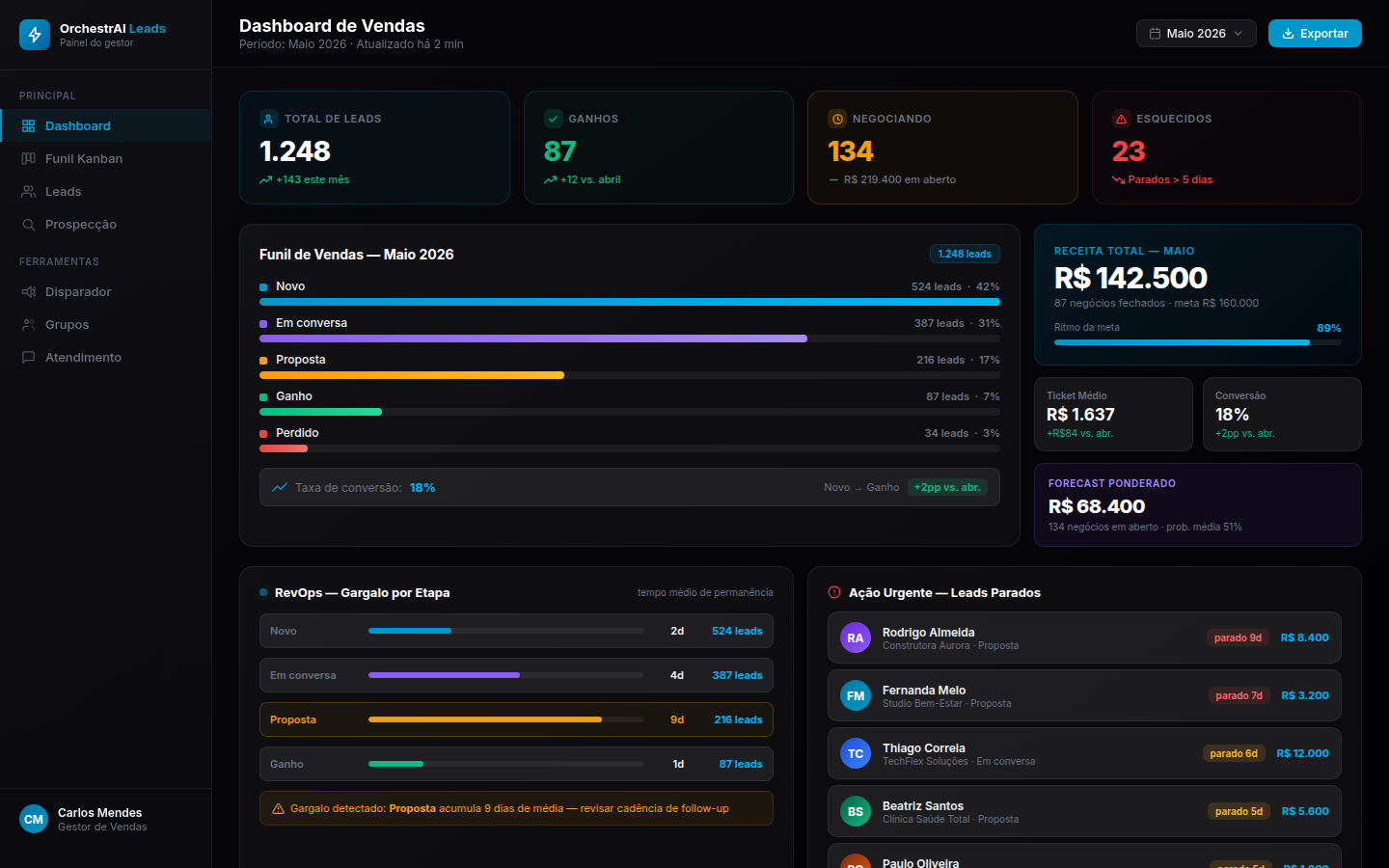
Task: Click the checkmark icon in Ganhos card
Action: point(553,119)
